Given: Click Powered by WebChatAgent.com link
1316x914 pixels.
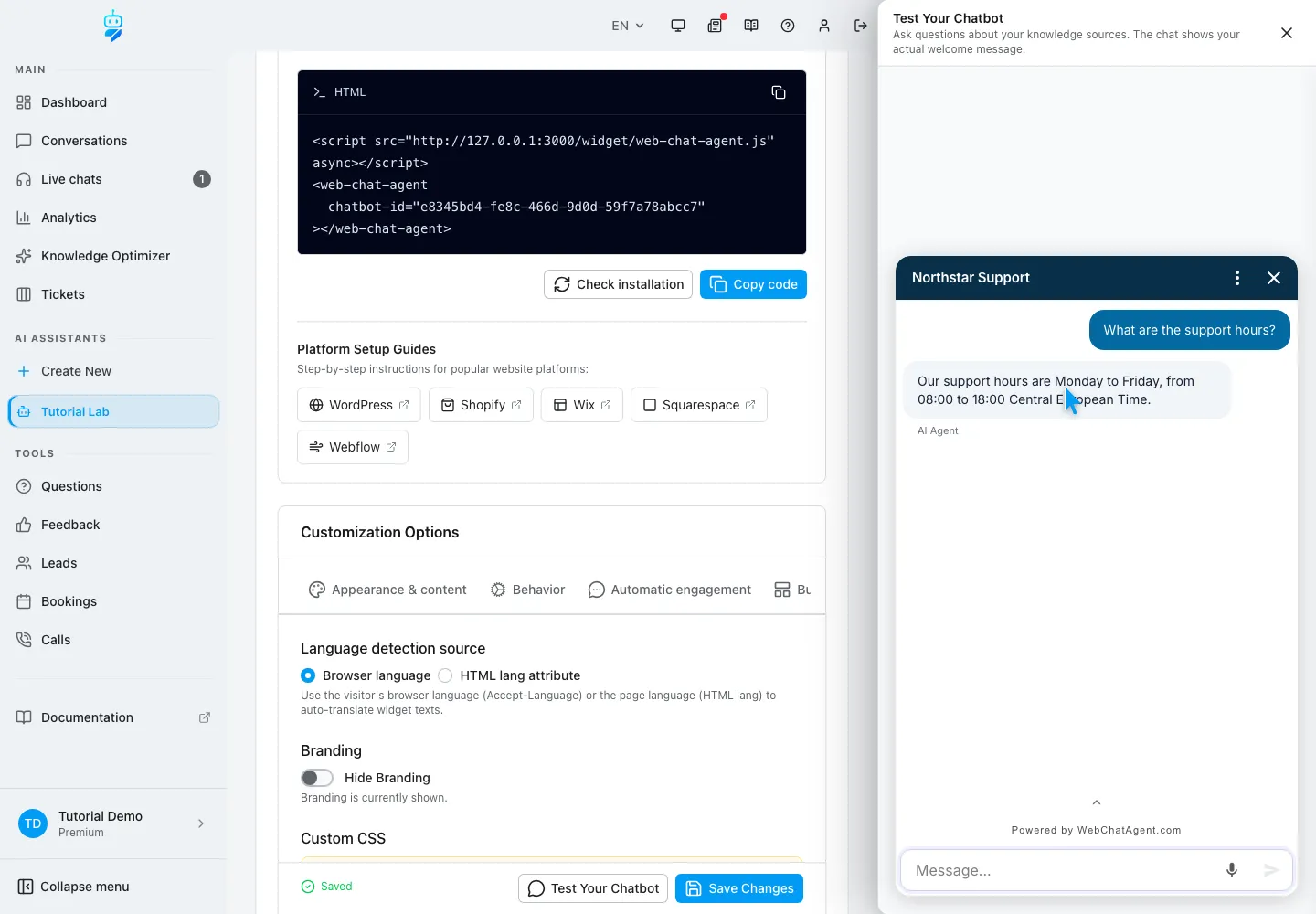Looking at the screenshot, I should [1097, 830].
